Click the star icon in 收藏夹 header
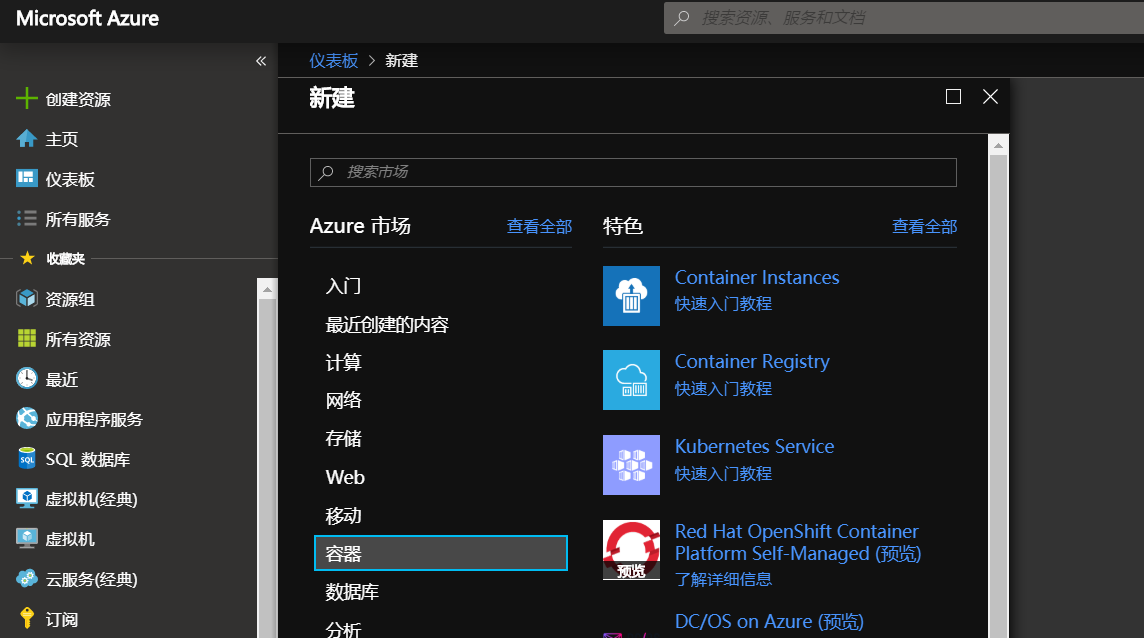 [x=27, y=258]
